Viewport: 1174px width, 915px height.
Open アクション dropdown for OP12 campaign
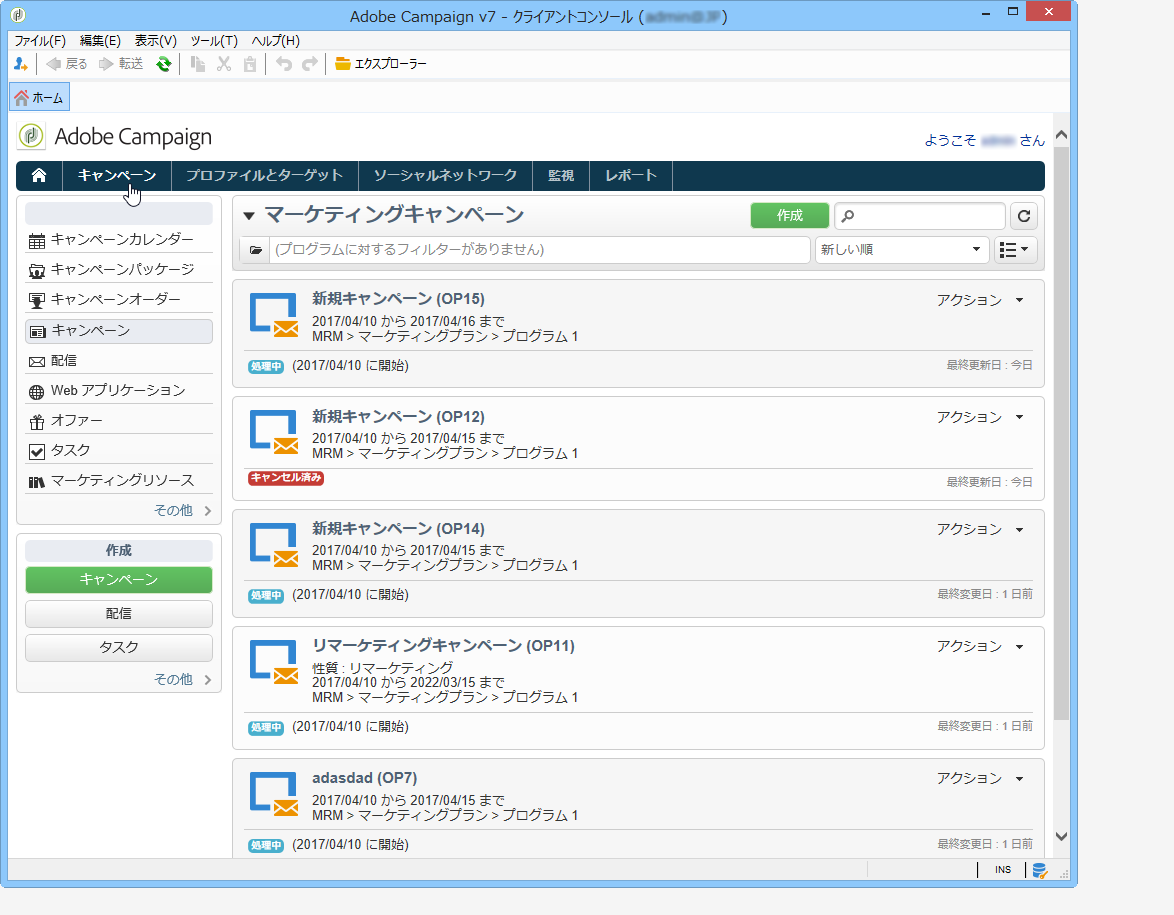[x=980, y=417]
